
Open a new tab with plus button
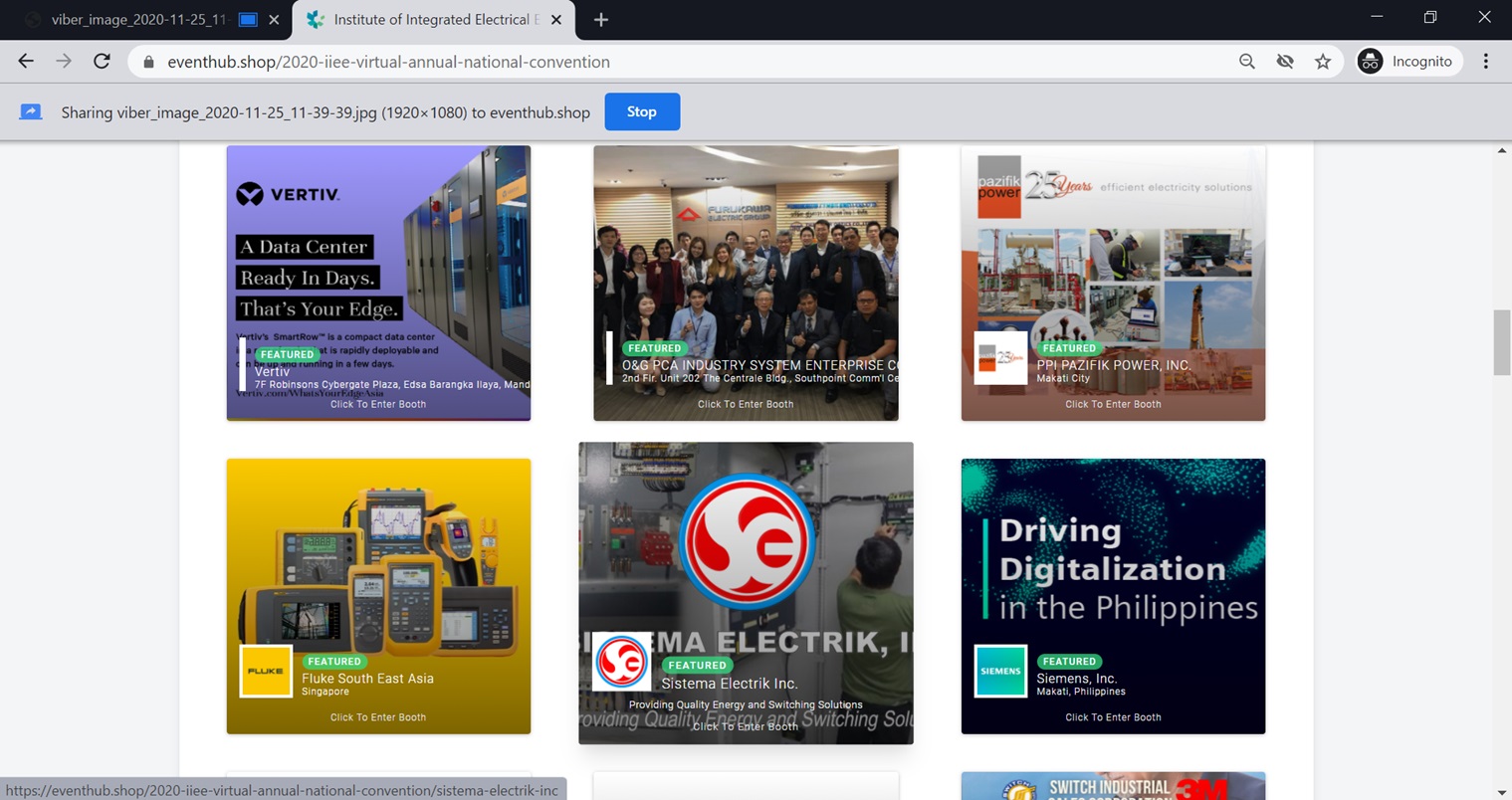(600, 20)
